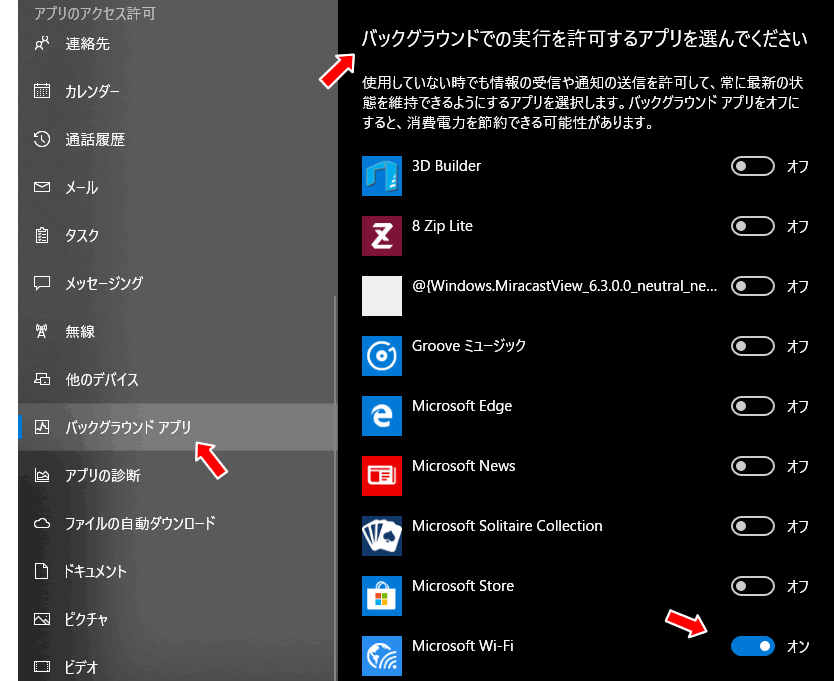The width and height of the screenshot is (834, 681).
Task: Click the Microsoft News app icon
Action: point(382,476)
